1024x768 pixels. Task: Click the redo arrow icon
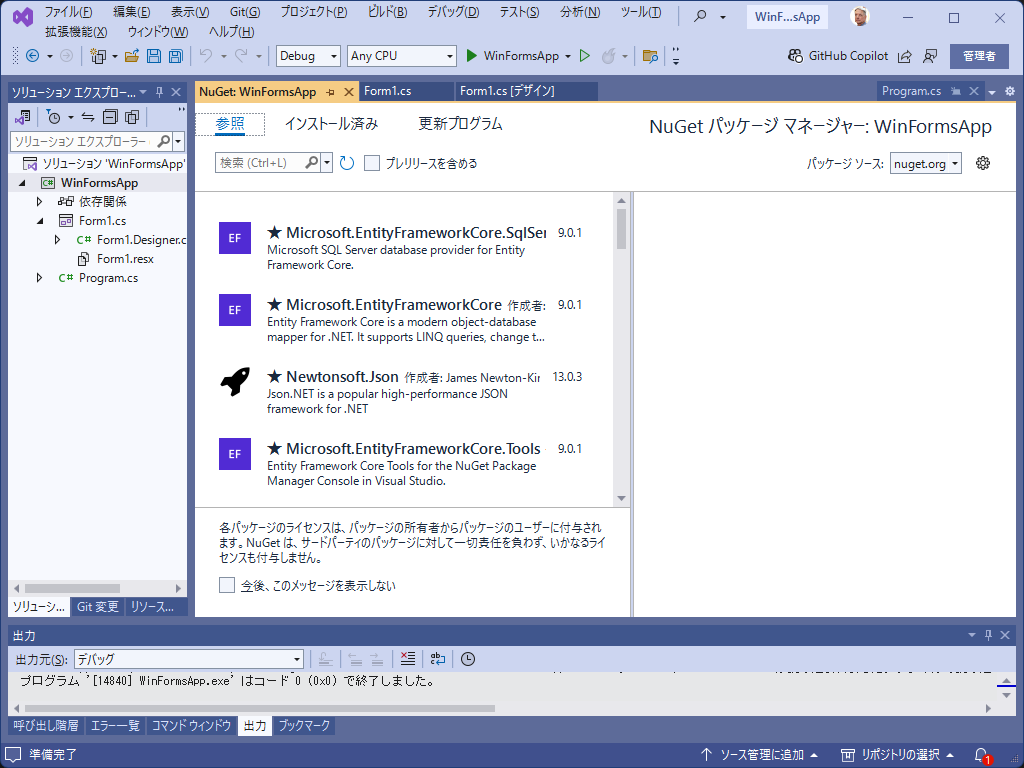(x=241, y=56)
